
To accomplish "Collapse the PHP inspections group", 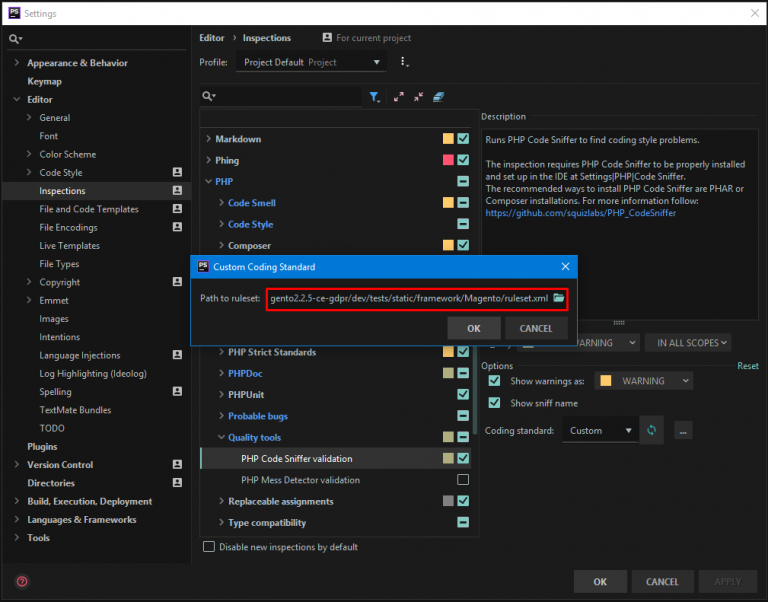I will click(x=209, y=181).
